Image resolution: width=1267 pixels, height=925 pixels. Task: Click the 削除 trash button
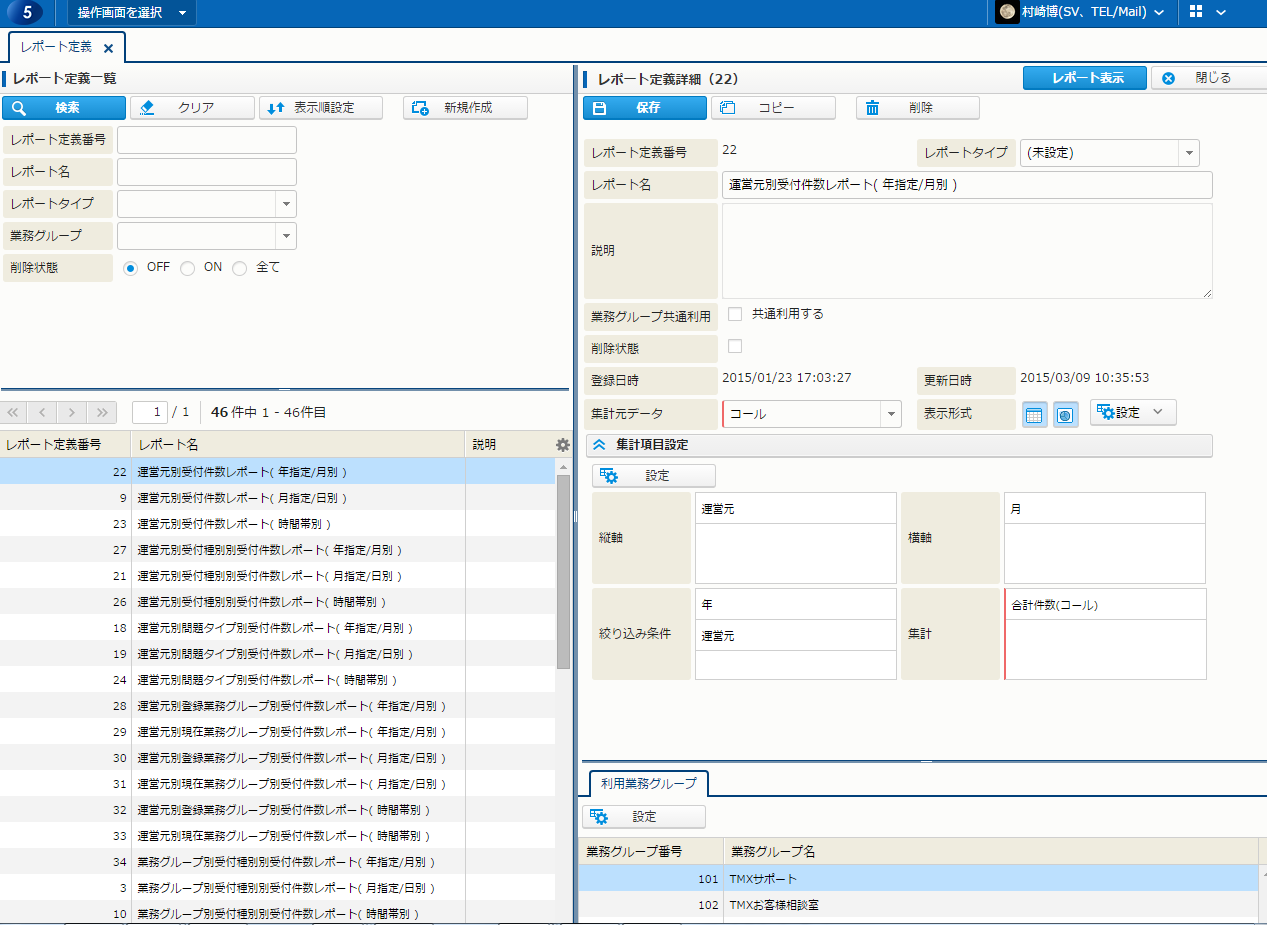click(x=917, y=108)
